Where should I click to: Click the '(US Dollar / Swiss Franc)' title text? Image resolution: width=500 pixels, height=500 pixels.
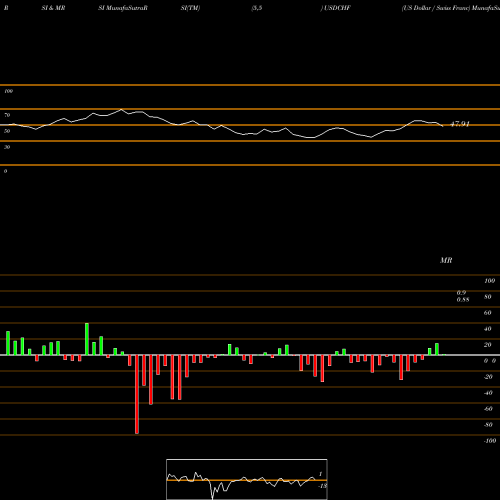[x=436, y=8]
